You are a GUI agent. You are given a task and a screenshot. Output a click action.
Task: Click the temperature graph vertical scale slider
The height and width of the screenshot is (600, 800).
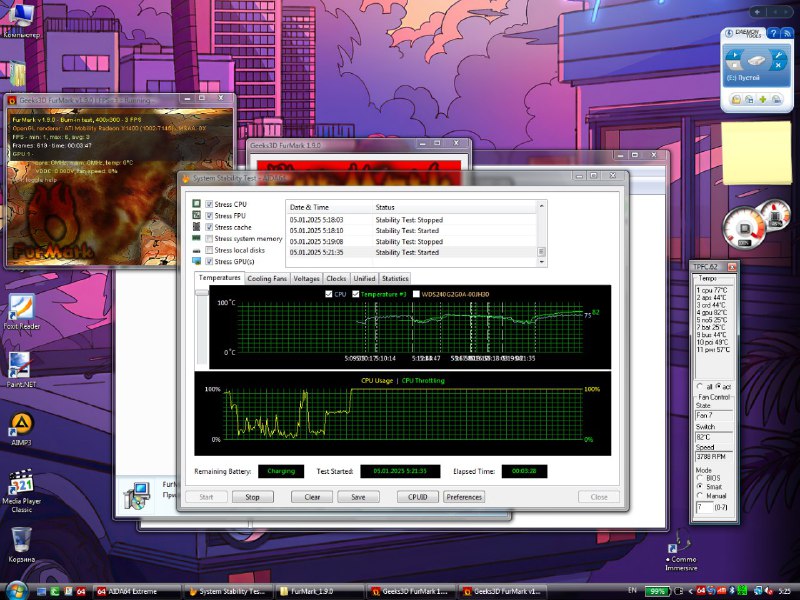(202, 293)
